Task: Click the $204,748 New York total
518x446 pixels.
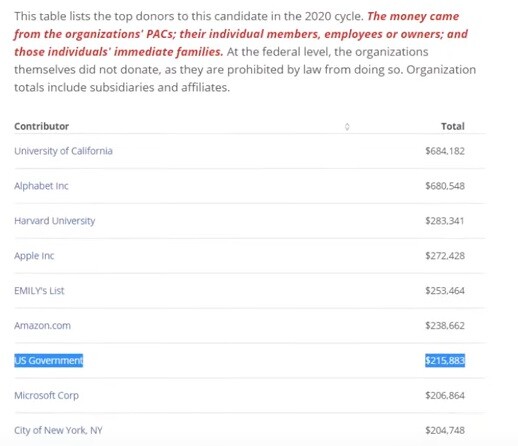Action: tap(445, 430)
